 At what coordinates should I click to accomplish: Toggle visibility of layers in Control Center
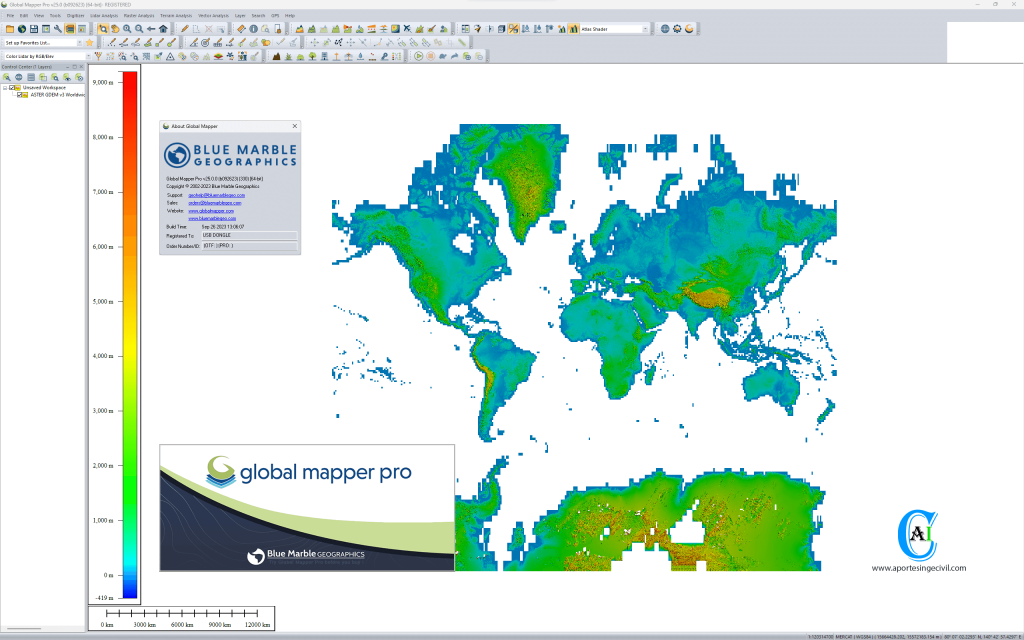[x=68, y=78]
